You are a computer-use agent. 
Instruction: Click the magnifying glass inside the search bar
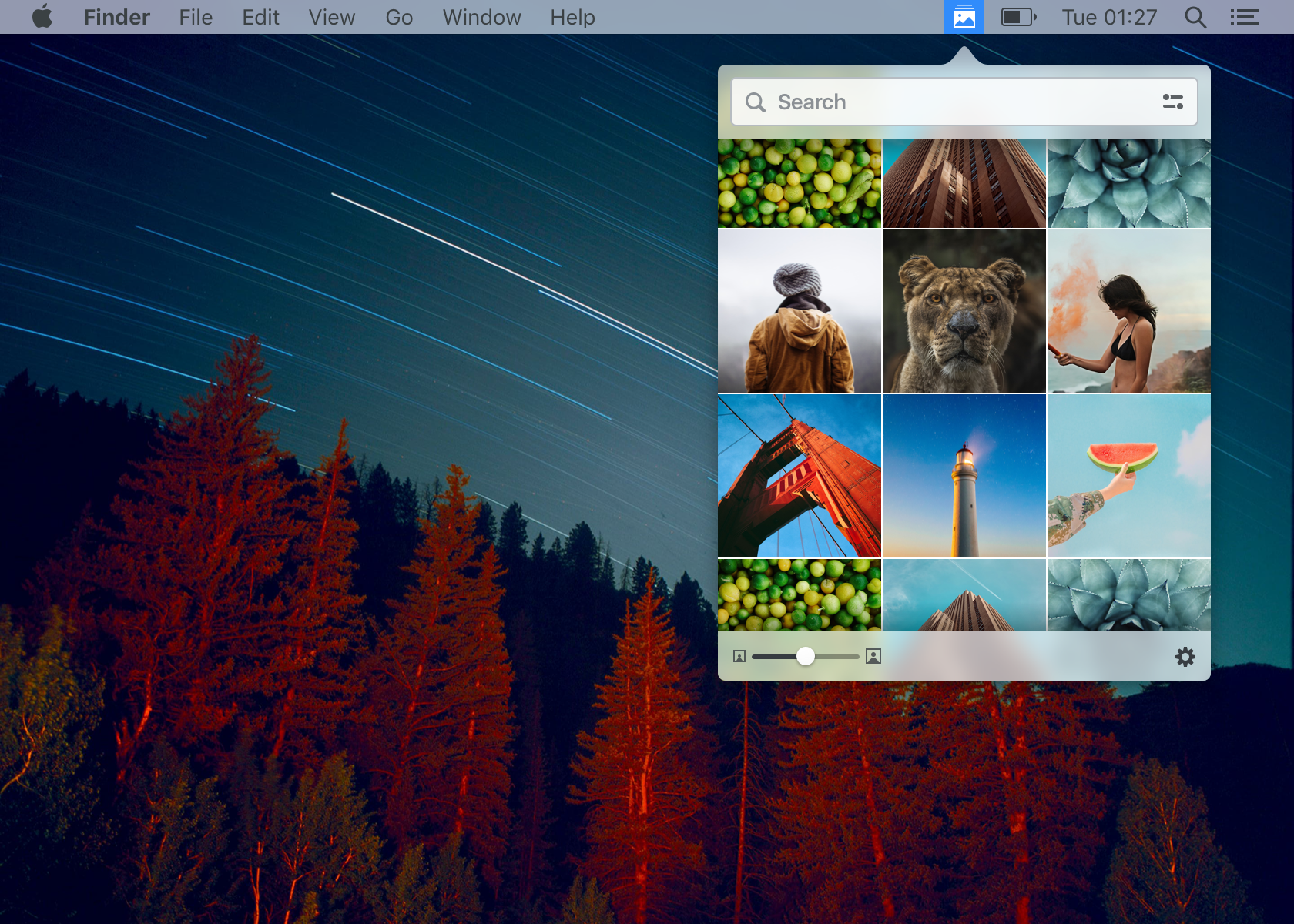pyautogui.click(x=756, y=101)
